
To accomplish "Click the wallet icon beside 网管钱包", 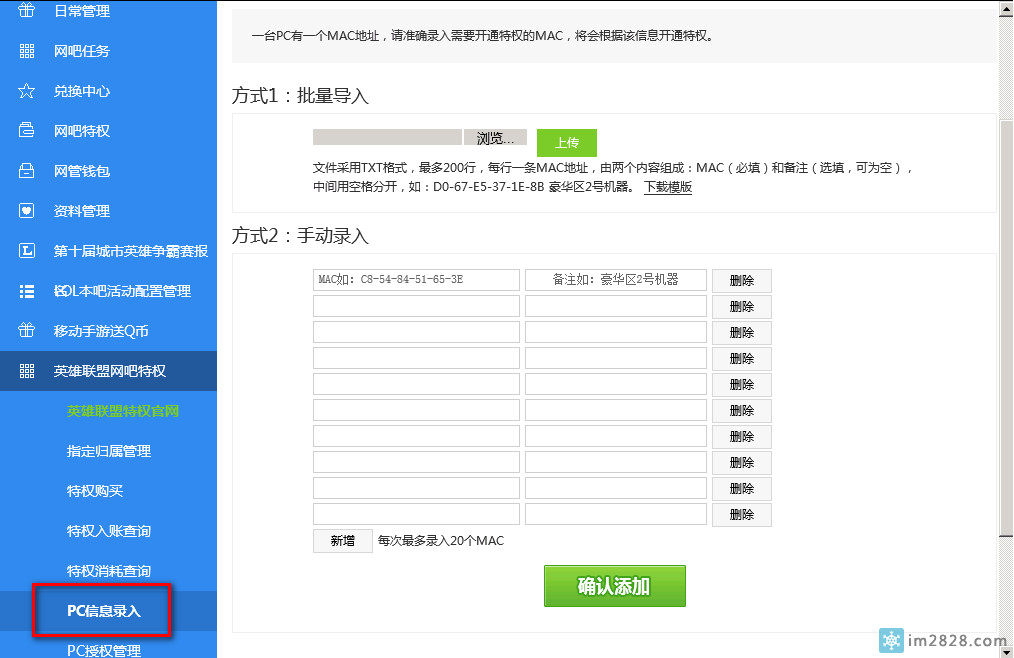I will click(x=27, y=171).
